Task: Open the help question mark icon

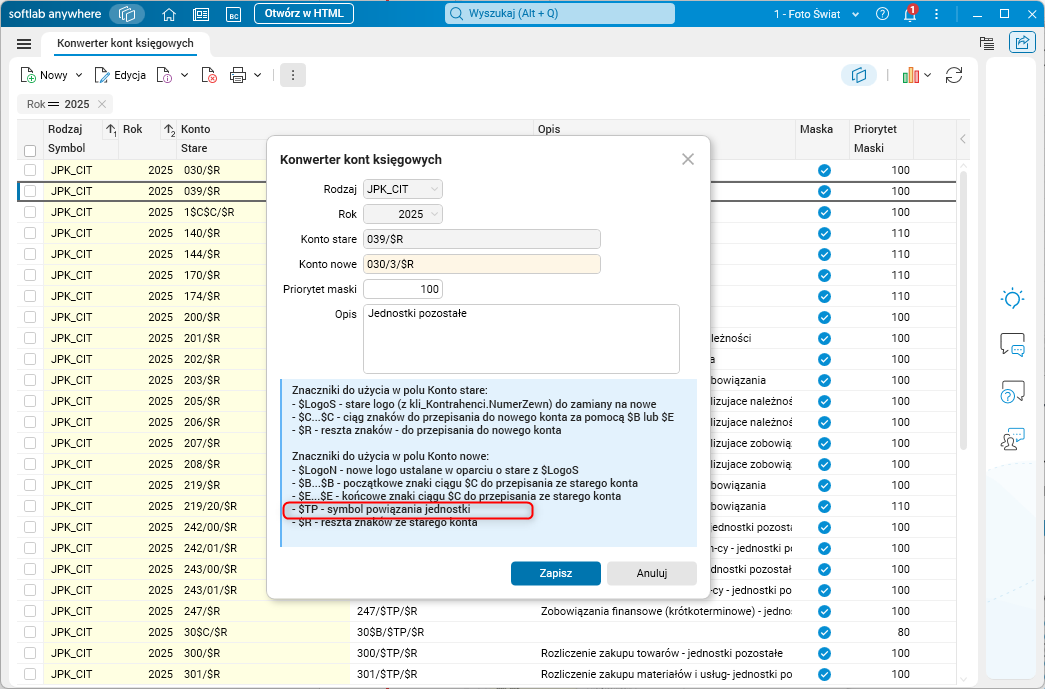Action: [x=882, y=14]
